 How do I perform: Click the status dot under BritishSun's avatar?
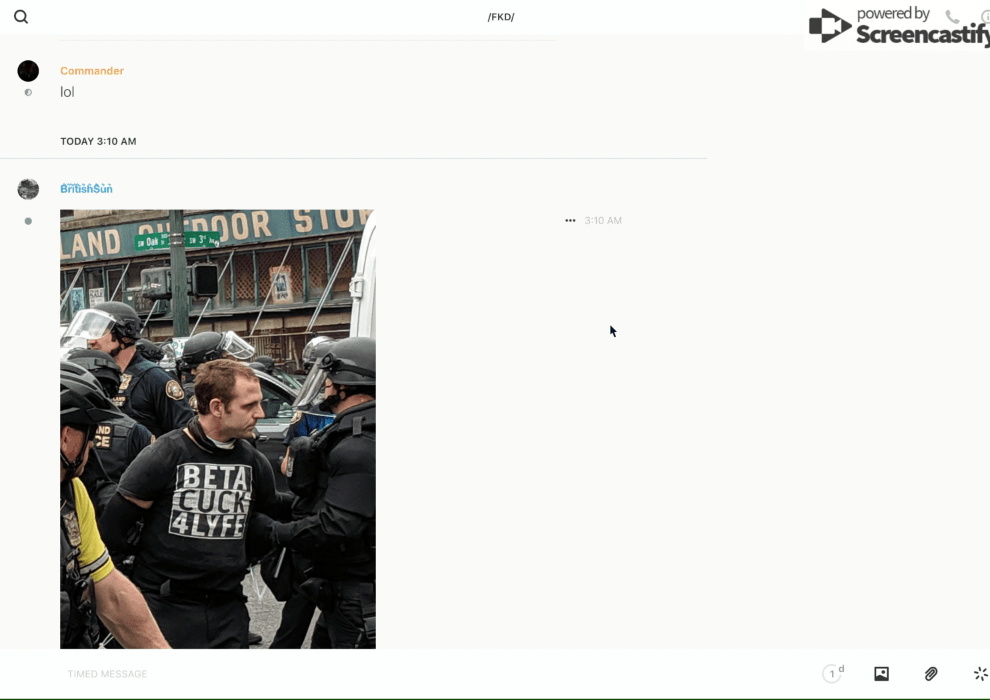pos(28,221)
